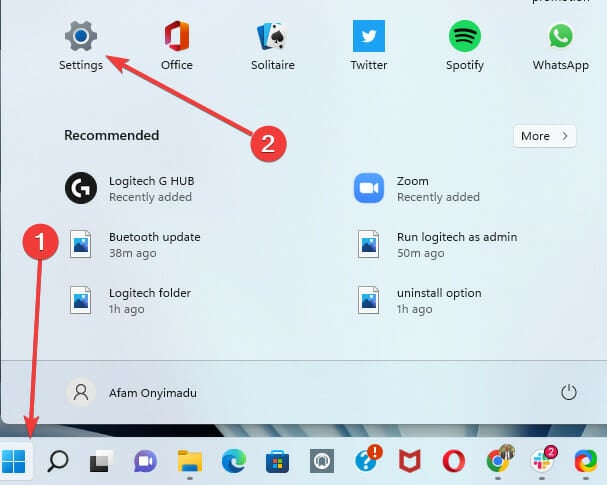Open Zoom recommended app
Image resolution: width=607 pixels, height=485 pixels.
point(418,189)
